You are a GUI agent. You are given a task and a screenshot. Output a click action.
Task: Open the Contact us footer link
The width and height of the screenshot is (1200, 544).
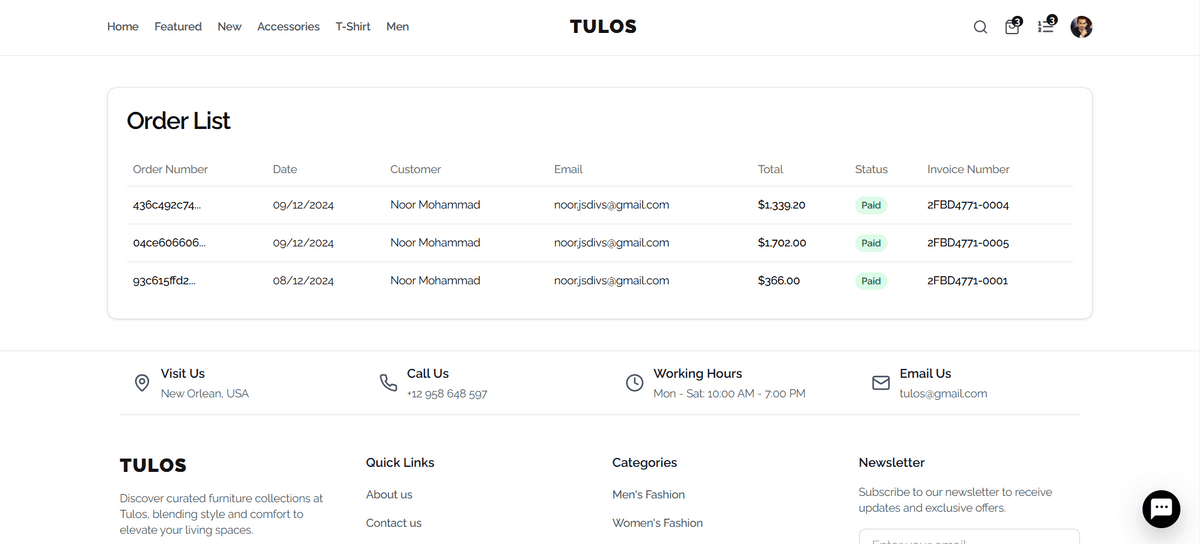[394, 523]
